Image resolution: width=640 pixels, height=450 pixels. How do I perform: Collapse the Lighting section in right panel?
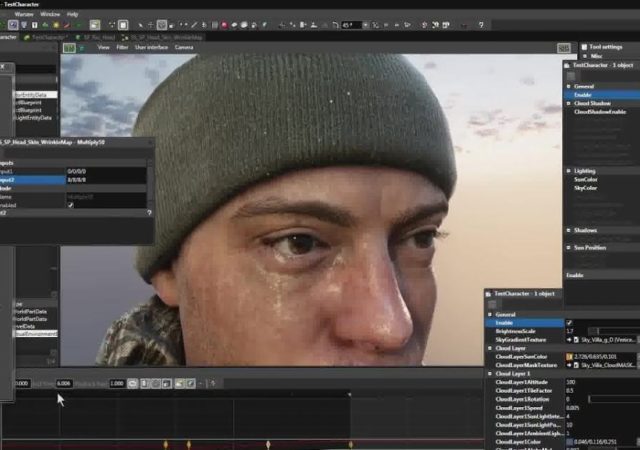(x=567, y=171)
